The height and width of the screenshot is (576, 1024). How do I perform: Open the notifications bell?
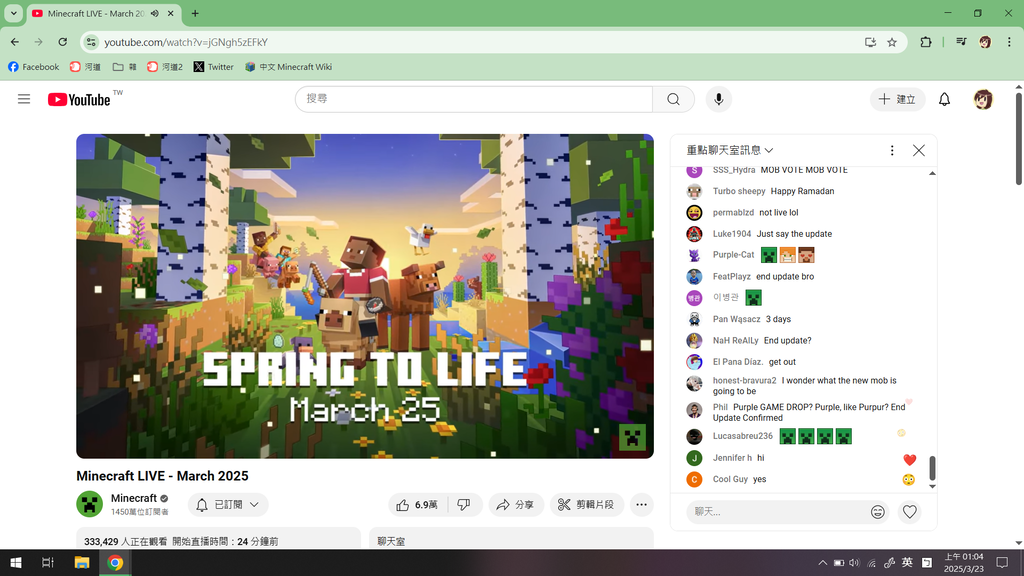coord(944,99)
